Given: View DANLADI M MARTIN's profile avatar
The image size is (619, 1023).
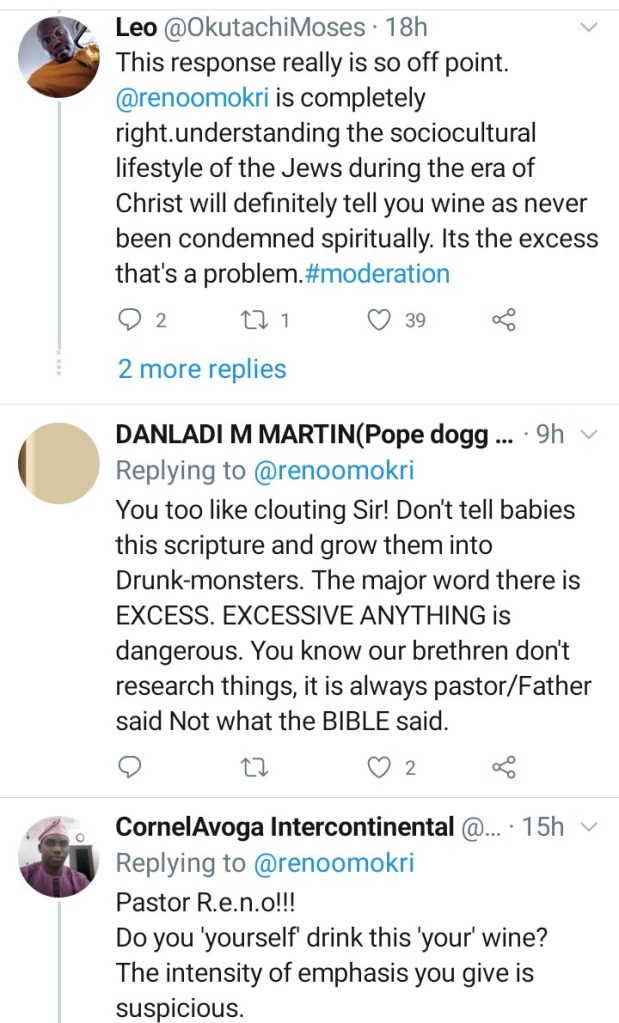Looking at the screenshot, I should point(60,462).
